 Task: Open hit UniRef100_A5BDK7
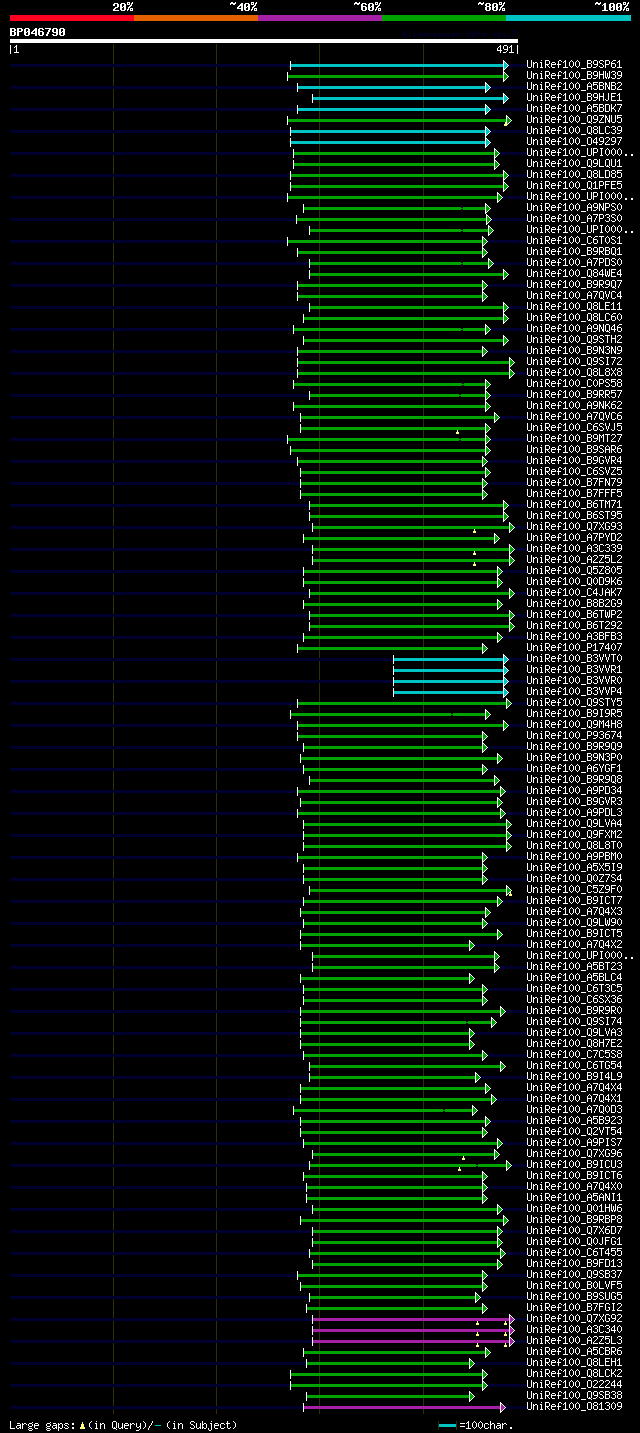(574, 109)
